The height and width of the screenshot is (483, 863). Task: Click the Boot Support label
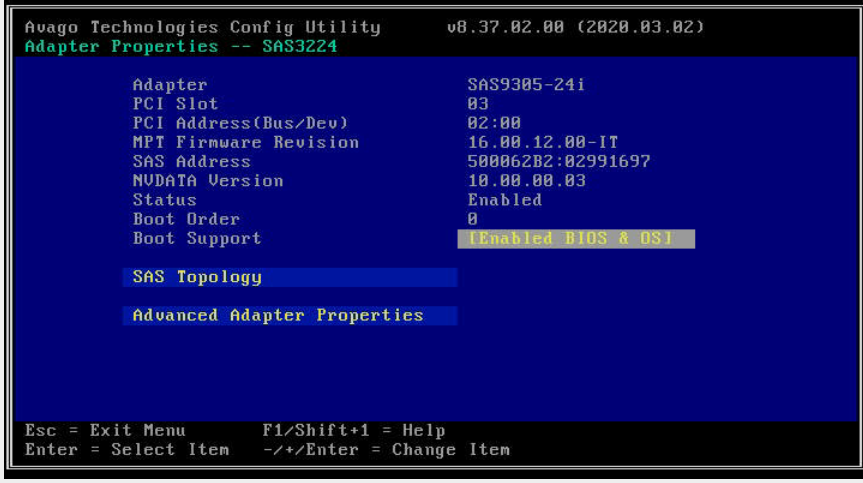[197, 239]
